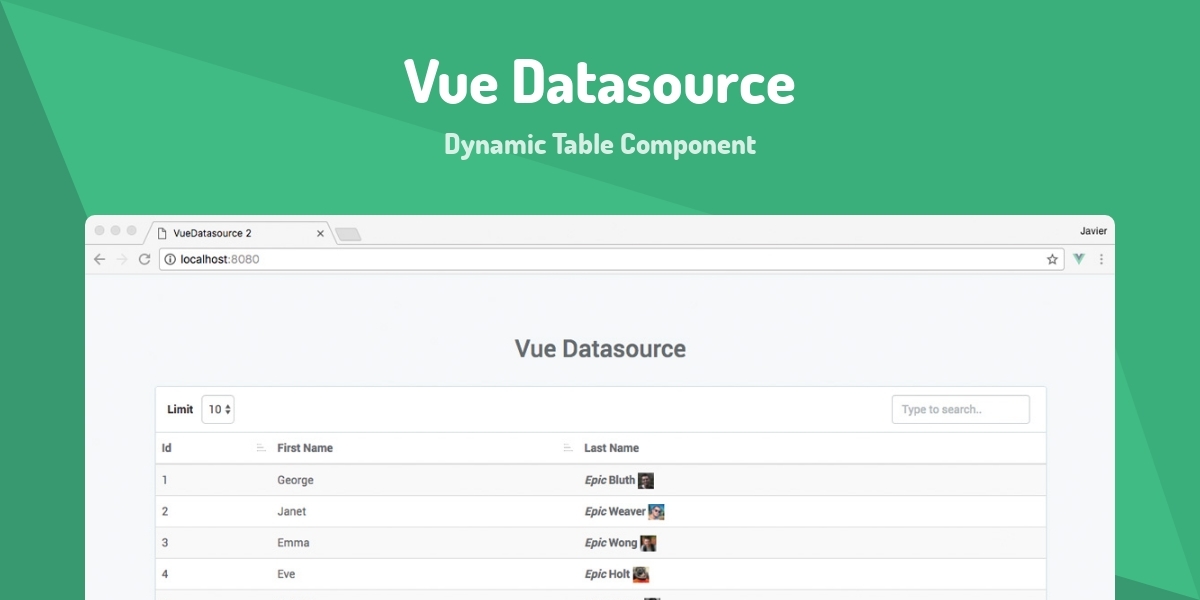The image size is (1200, 600).
Task: Open the Limit dropdown showing 10
Action: click(x=218, y=409)
